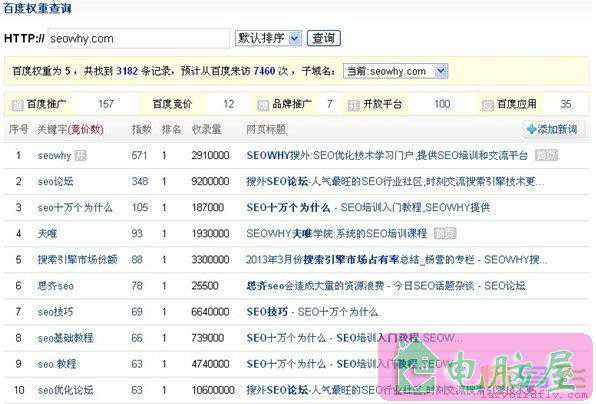This screenshot has width=596, height=404.
Task: Click the arrow icon beside 添加新词
Action: point(531,129)
